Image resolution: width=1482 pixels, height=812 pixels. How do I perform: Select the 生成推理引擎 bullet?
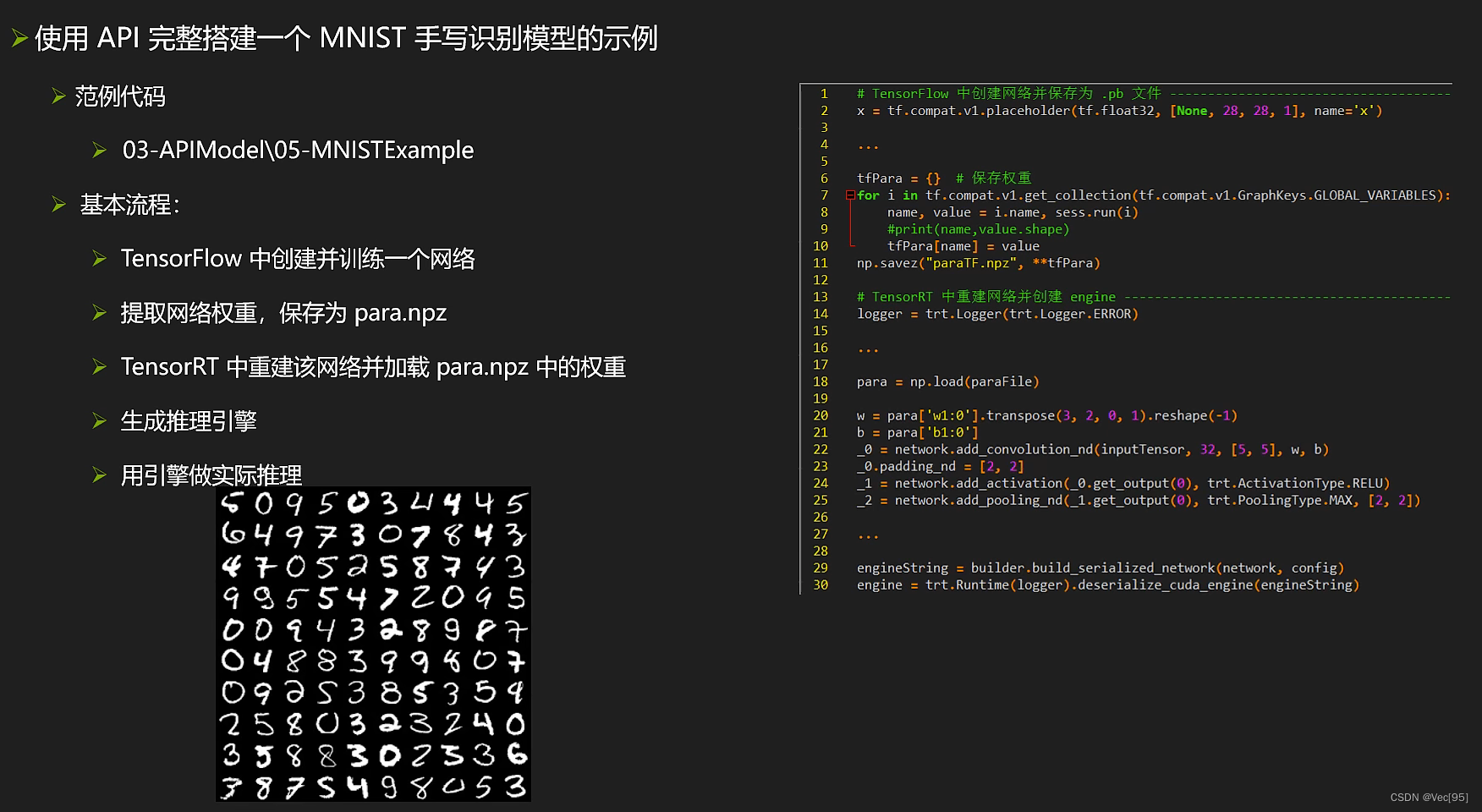(x=189, y=421)
